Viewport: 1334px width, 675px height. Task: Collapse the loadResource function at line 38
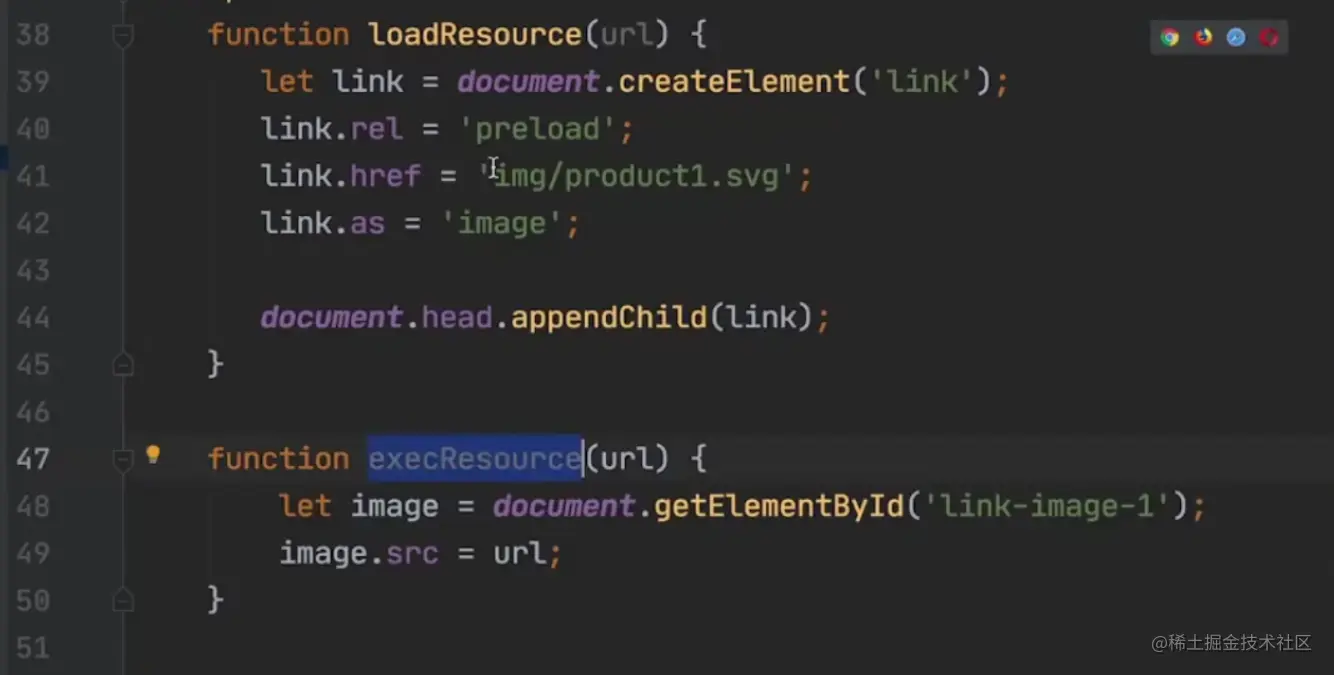[x=123, y=37]
